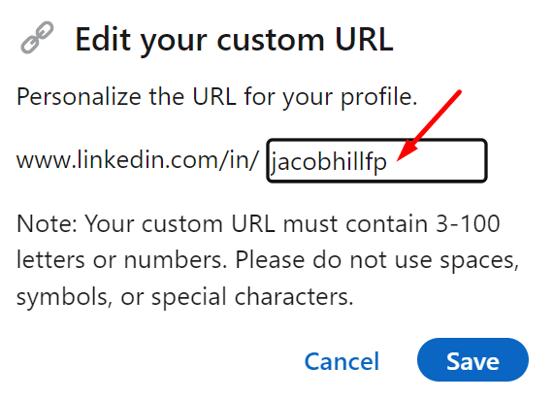This screenshot has height=400, width=553.
Task: Click the word custom in the heading
Action: tap(270, 40)
